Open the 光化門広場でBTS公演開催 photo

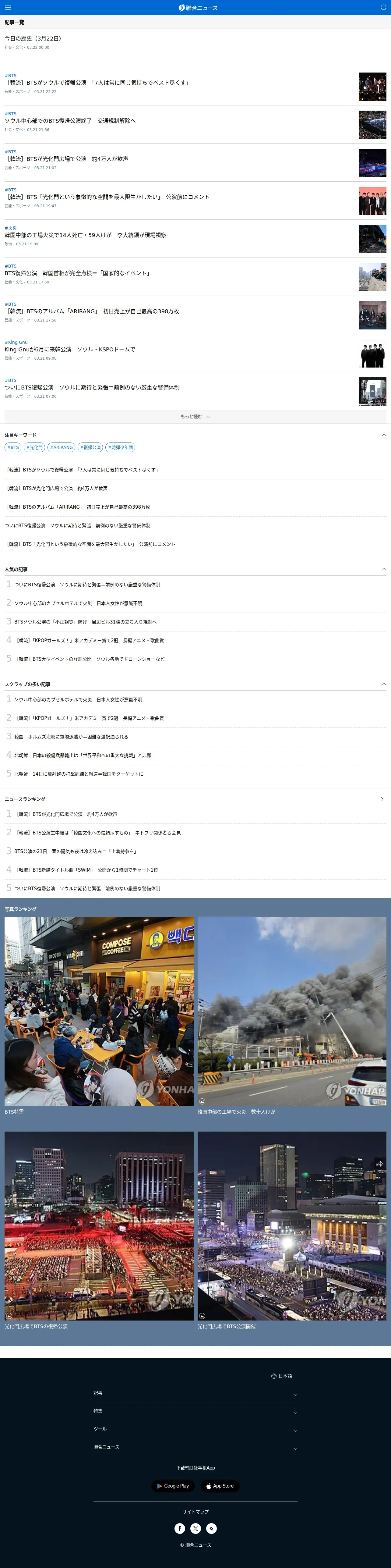(x=292, y=1226)
